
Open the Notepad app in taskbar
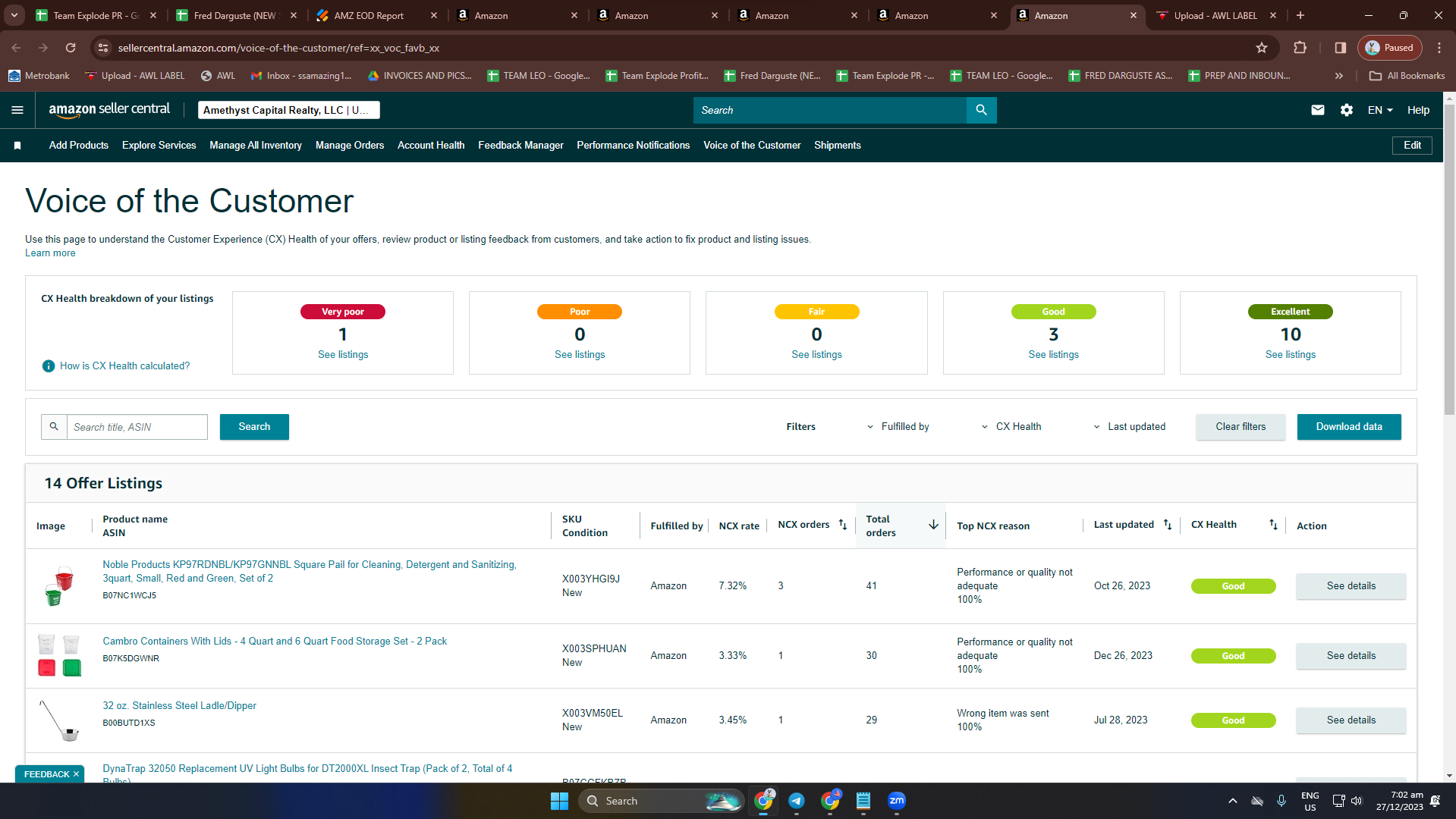(863, 801)
